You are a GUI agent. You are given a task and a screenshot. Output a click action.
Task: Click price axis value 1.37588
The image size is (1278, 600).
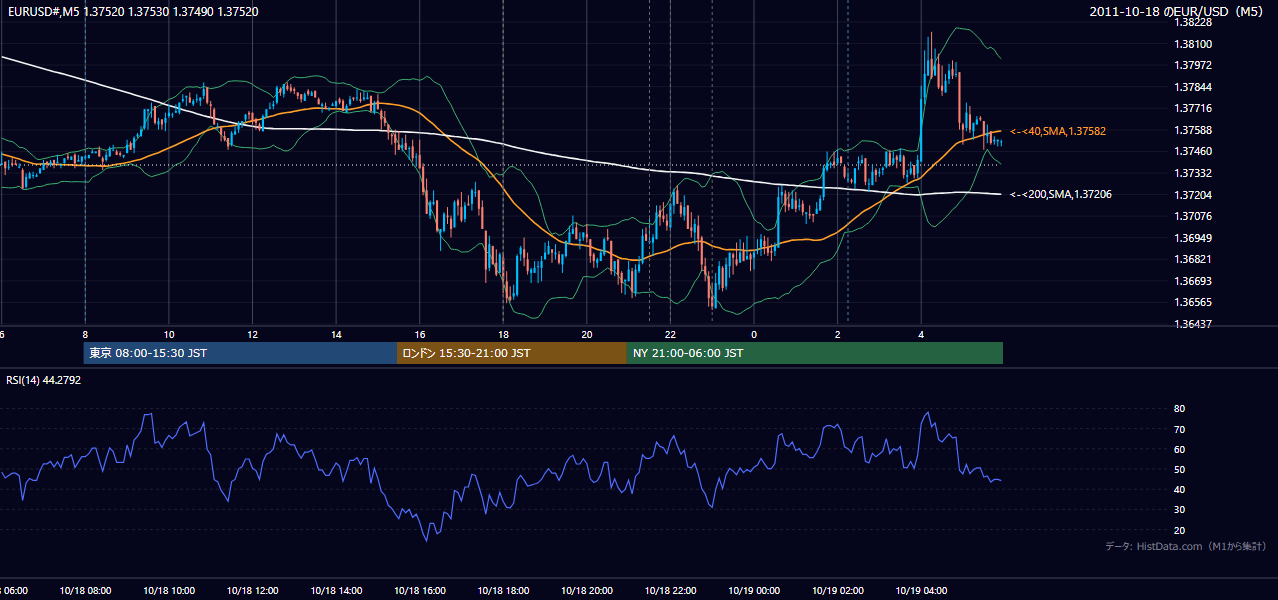tap(1194, 130)
